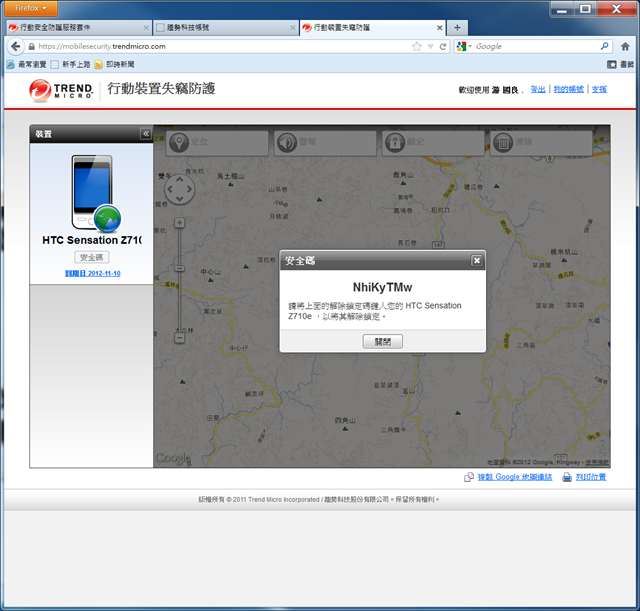Open the 列印位置 print link
Screen dimensions: 640x611
[x=591, y=477]
